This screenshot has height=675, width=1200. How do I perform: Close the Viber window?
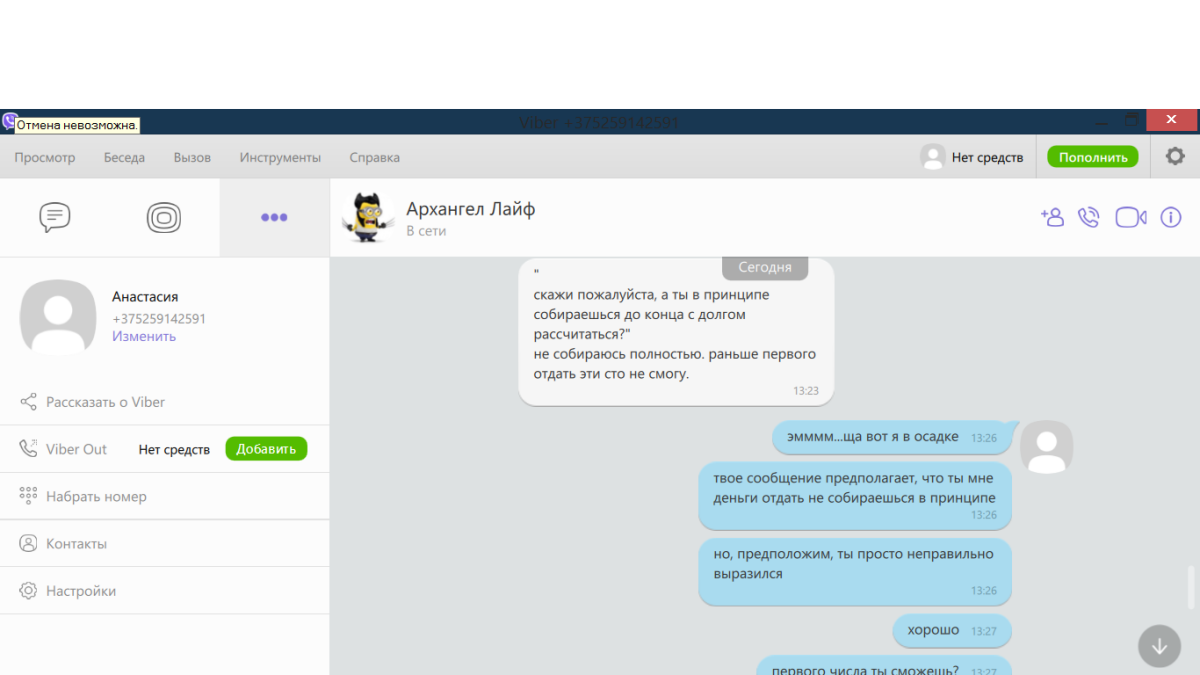pos(1172,120)
